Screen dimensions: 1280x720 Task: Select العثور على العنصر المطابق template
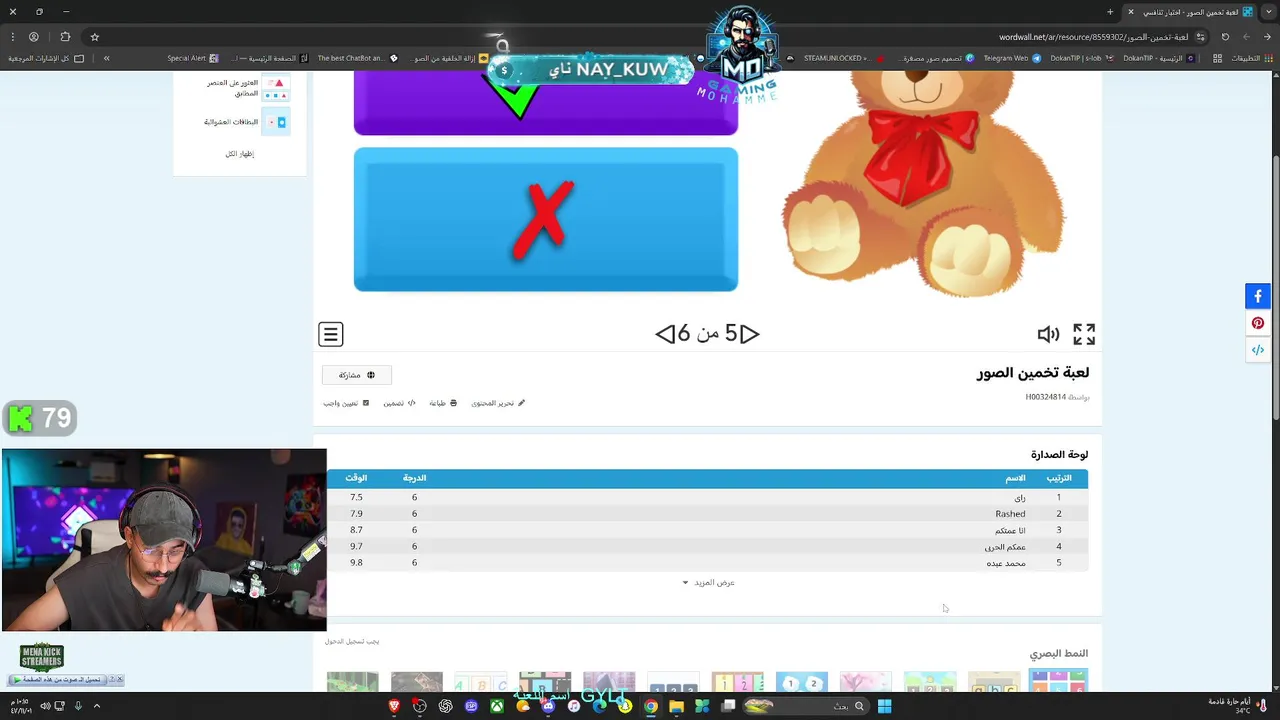(x=246, y=88)
